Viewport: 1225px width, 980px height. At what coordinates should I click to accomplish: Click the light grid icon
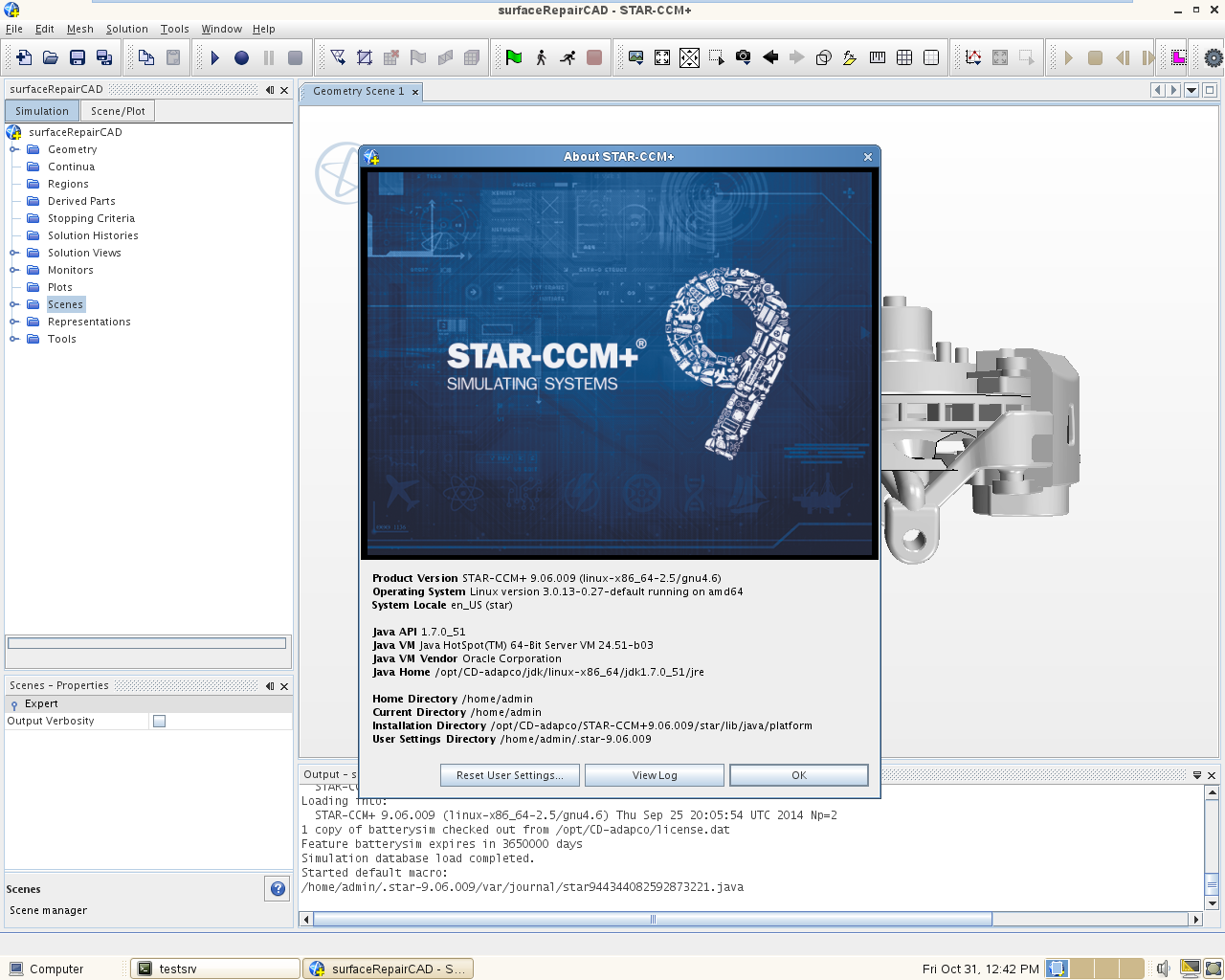[x=931, y=57]
